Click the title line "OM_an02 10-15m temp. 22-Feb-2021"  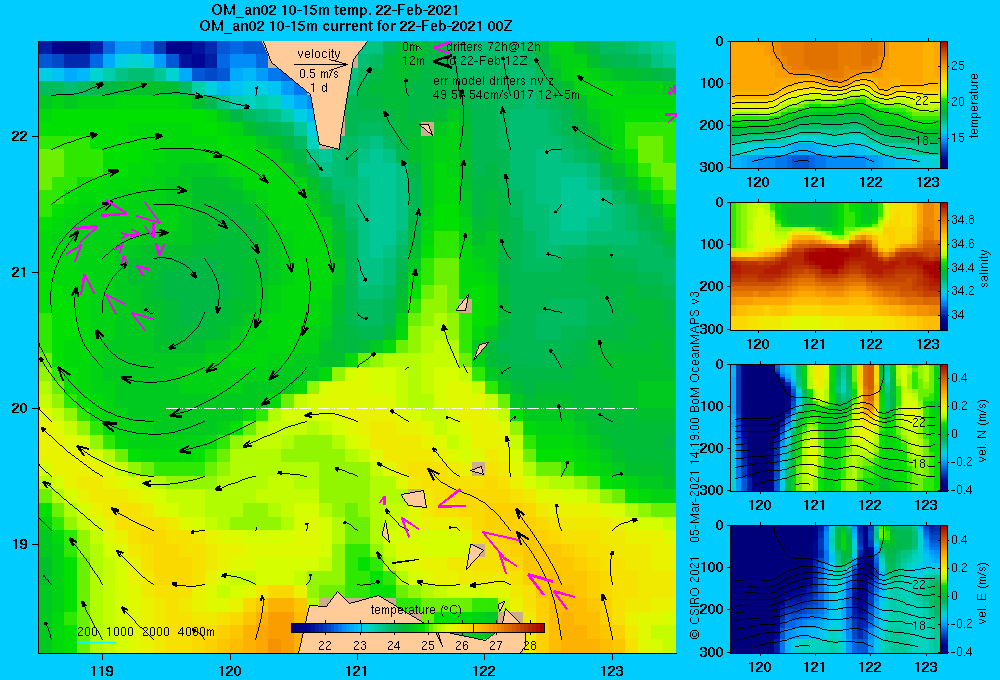(335, 10)
